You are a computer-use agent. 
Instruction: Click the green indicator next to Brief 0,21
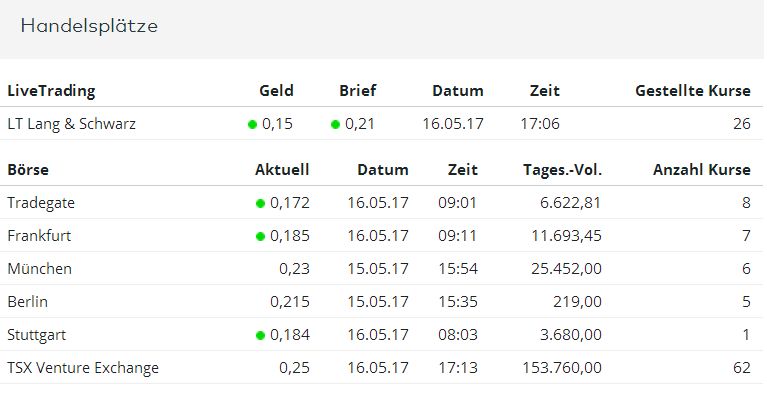(335, 125)
